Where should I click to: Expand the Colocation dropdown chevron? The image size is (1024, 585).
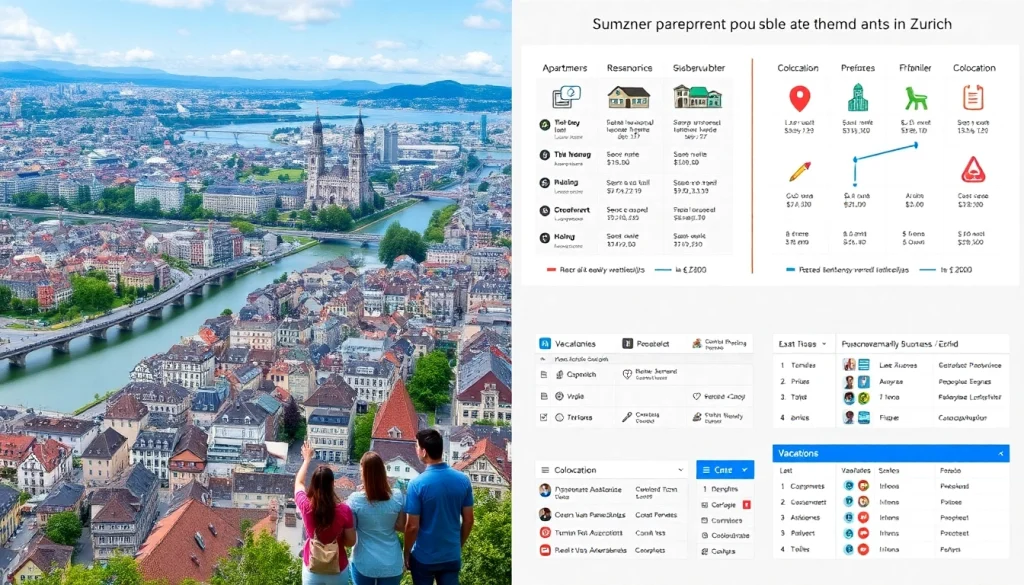coord(680,470)
